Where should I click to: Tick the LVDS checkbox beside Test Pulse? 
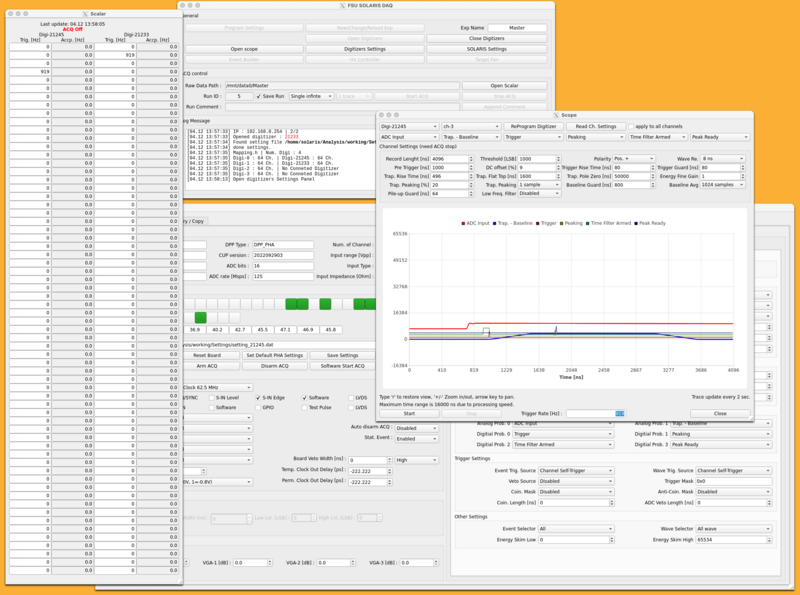pyautogui.click(x=351, y=408)
